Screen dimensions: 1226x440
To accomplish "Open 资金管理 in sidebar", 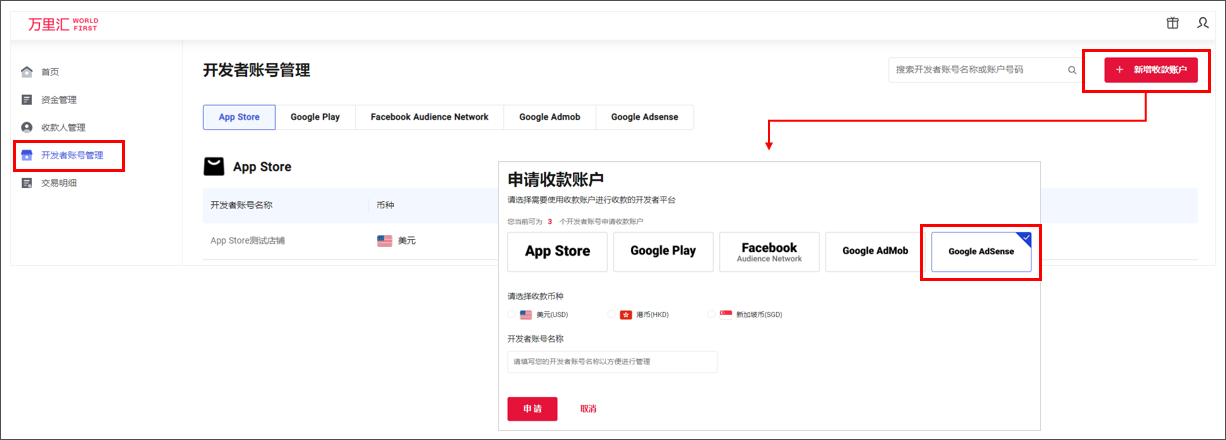I will pos(59,100).
